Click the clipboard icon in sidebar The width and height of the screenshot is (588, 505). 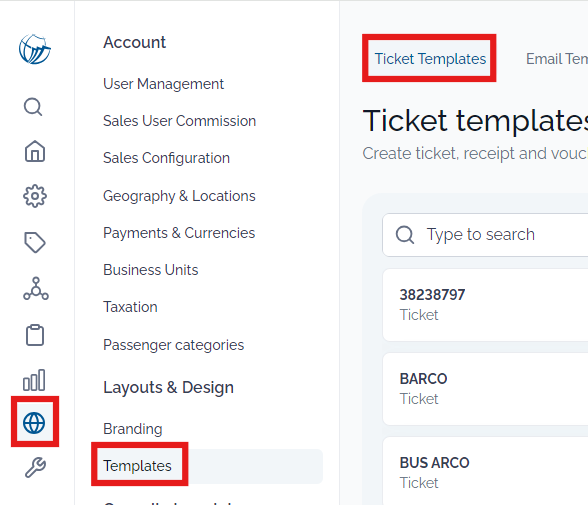coord(35,335)
